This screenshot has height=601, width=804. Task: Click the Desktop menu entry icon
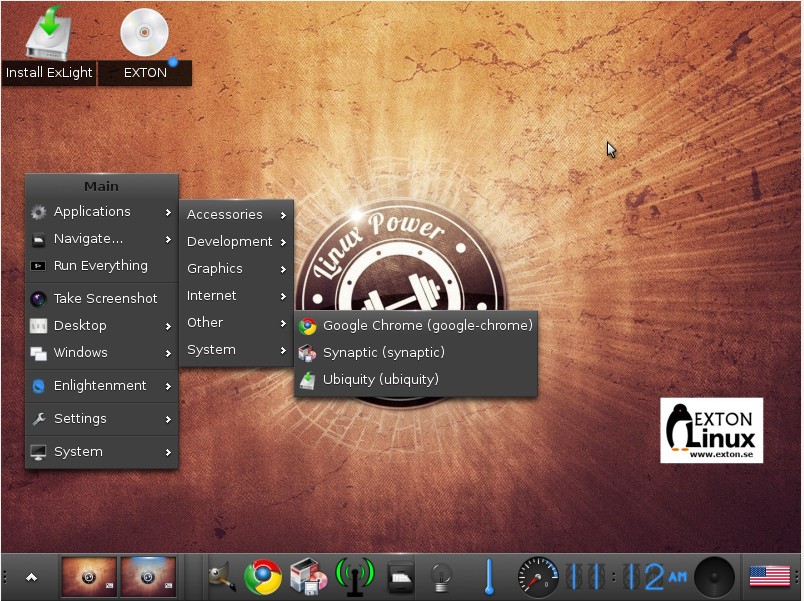38,326
